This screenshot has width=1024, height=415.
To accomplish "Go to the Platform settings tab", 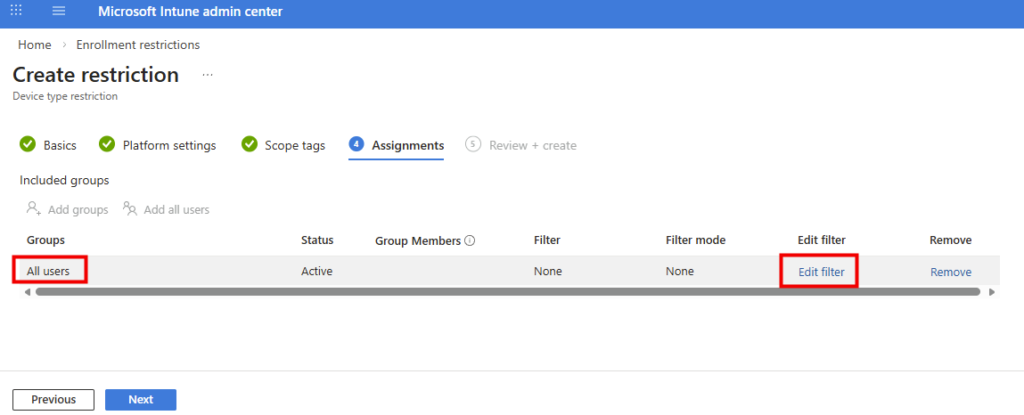I will [169, 145].
